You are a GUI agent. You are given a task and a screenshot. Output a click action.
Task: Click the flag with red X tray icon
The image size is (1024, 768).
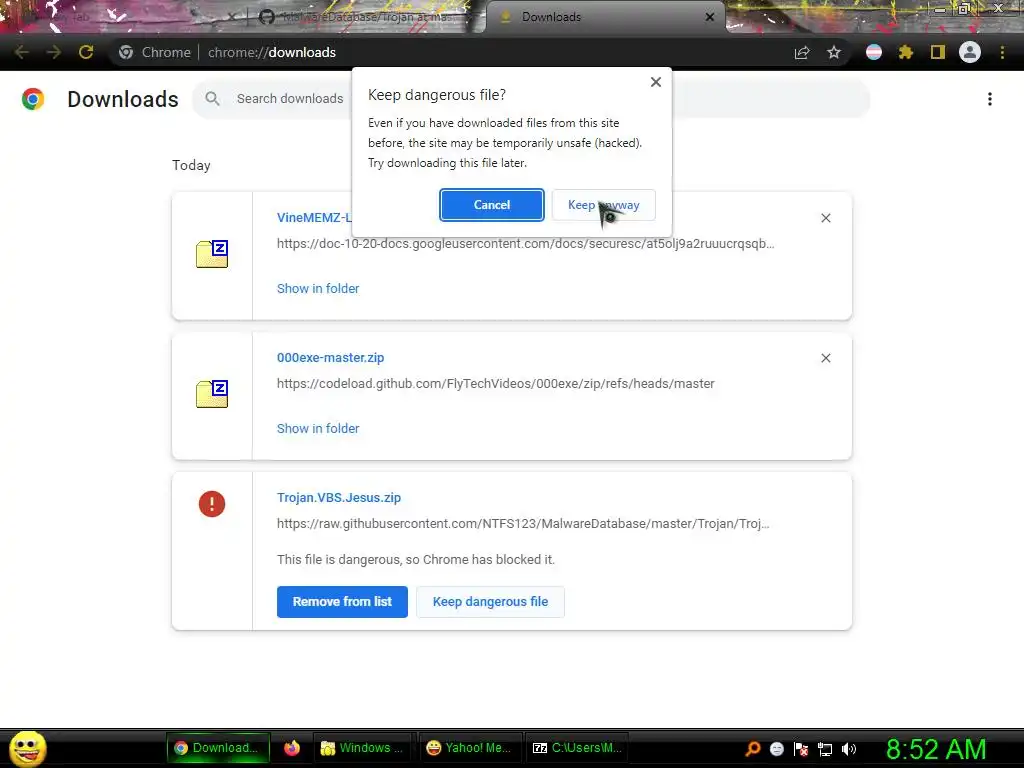801,749
